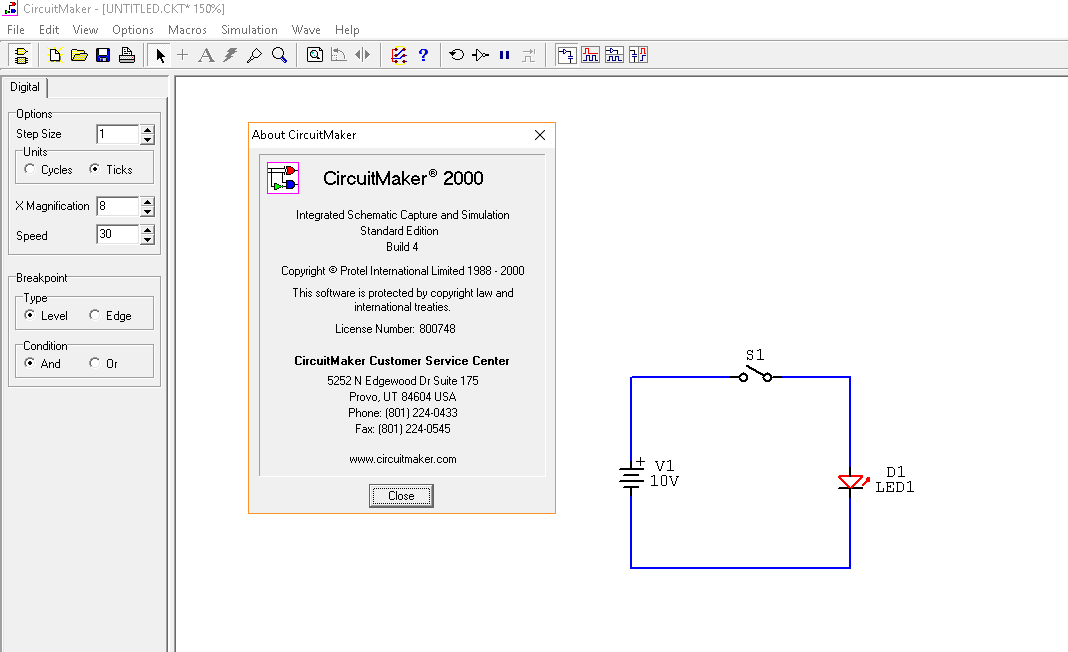
Task: Click the Mirror toolbar icon
Action: click(x=362, y=55)
